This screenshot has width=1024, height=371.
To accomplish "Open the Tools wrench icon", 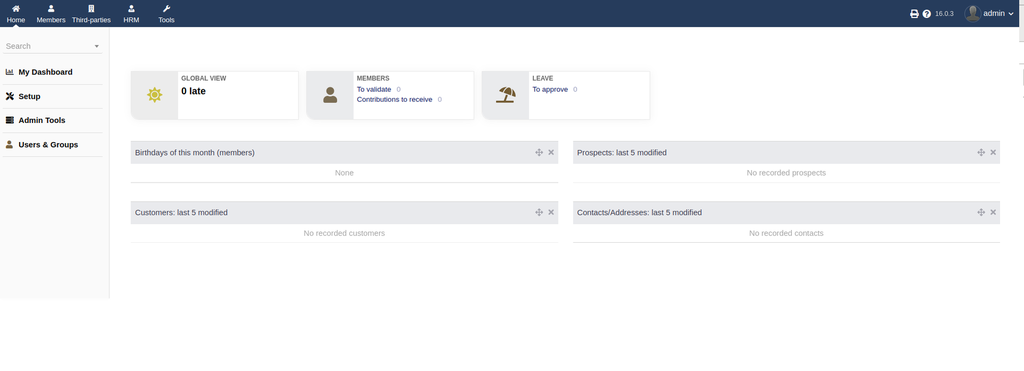I will point(166,8).
